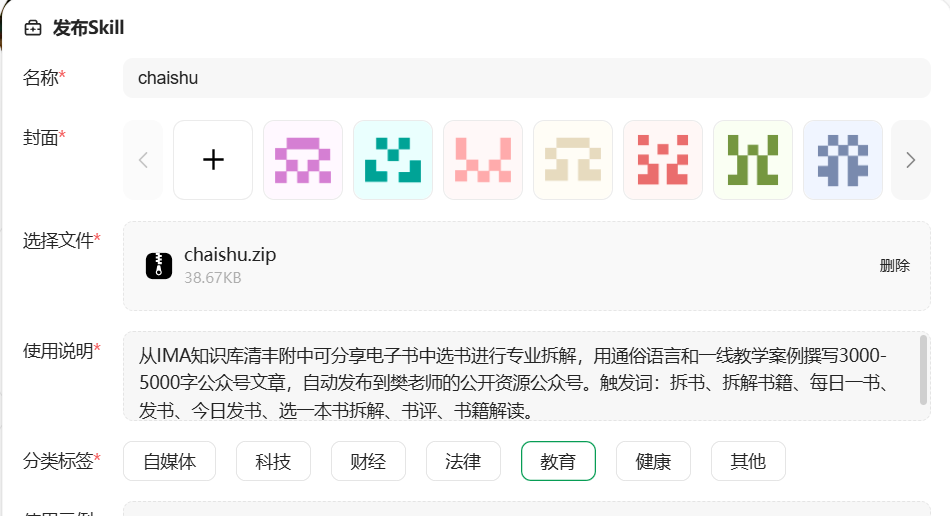Click the 名称 input field containing chaishu
Screen dimensions: 950x516
(x=526, y=78)
